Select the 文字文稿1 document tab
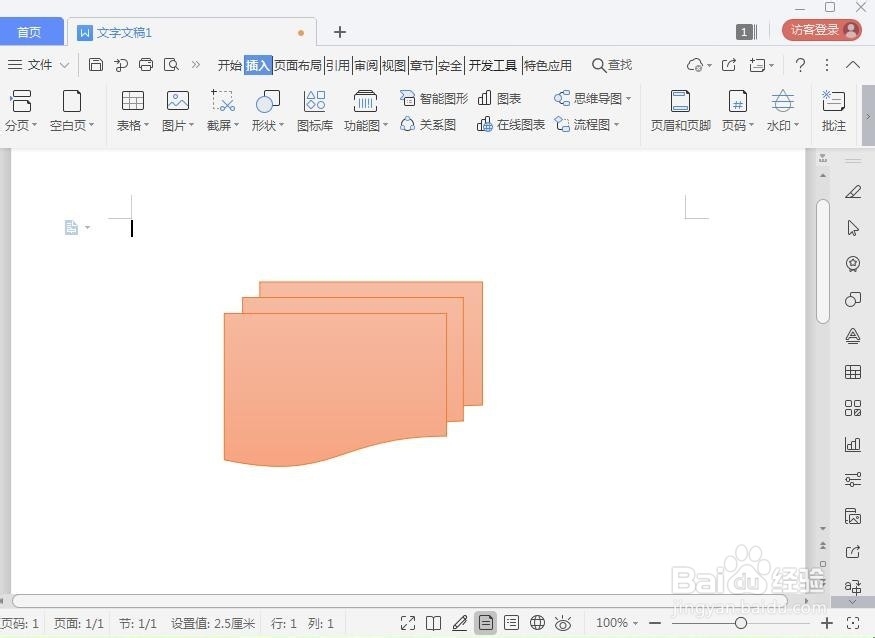The height and width of the screenshot is (638, 875). [125, 31]
